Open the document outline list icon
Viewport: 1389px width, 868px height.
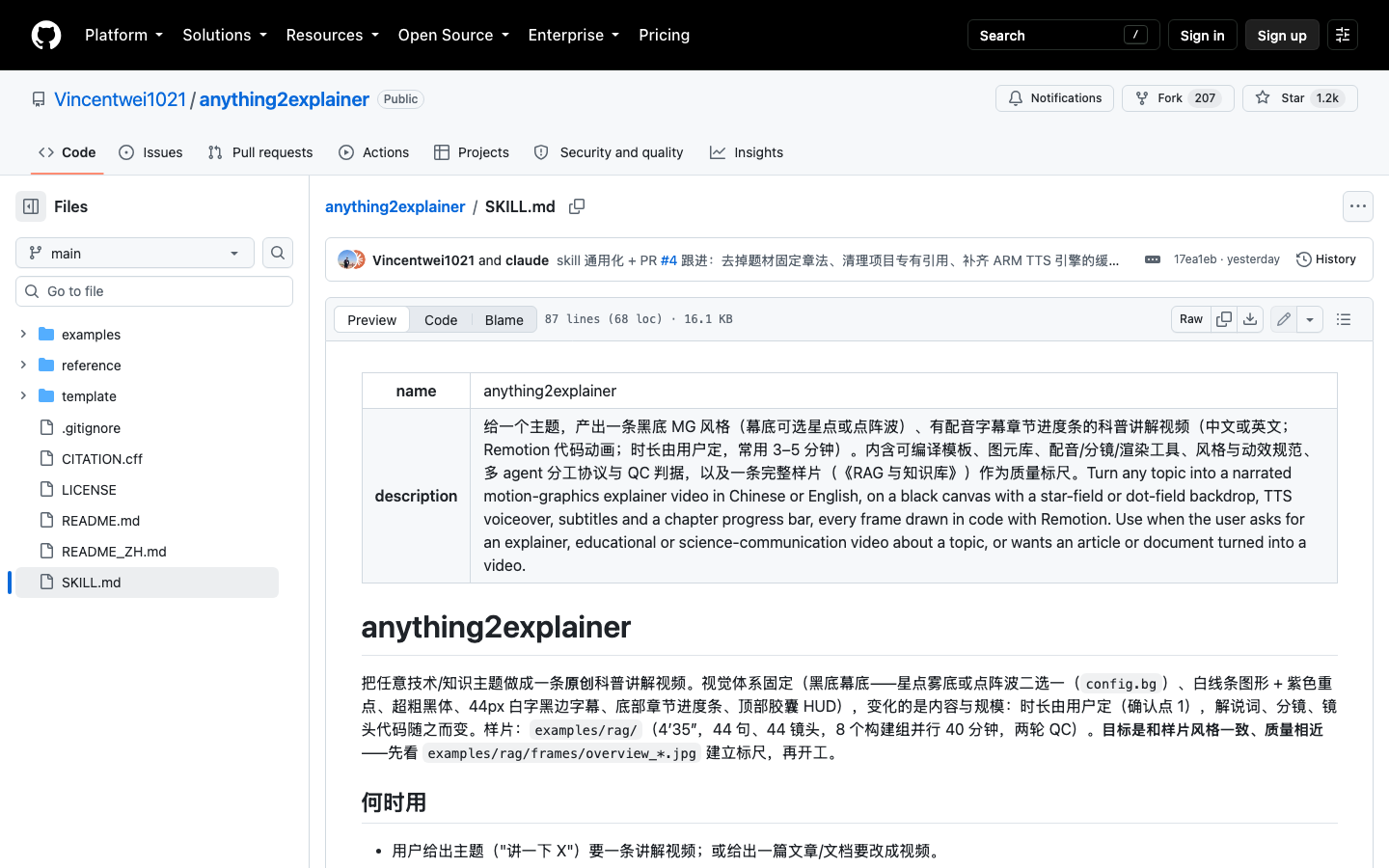tap(1344, 319)
